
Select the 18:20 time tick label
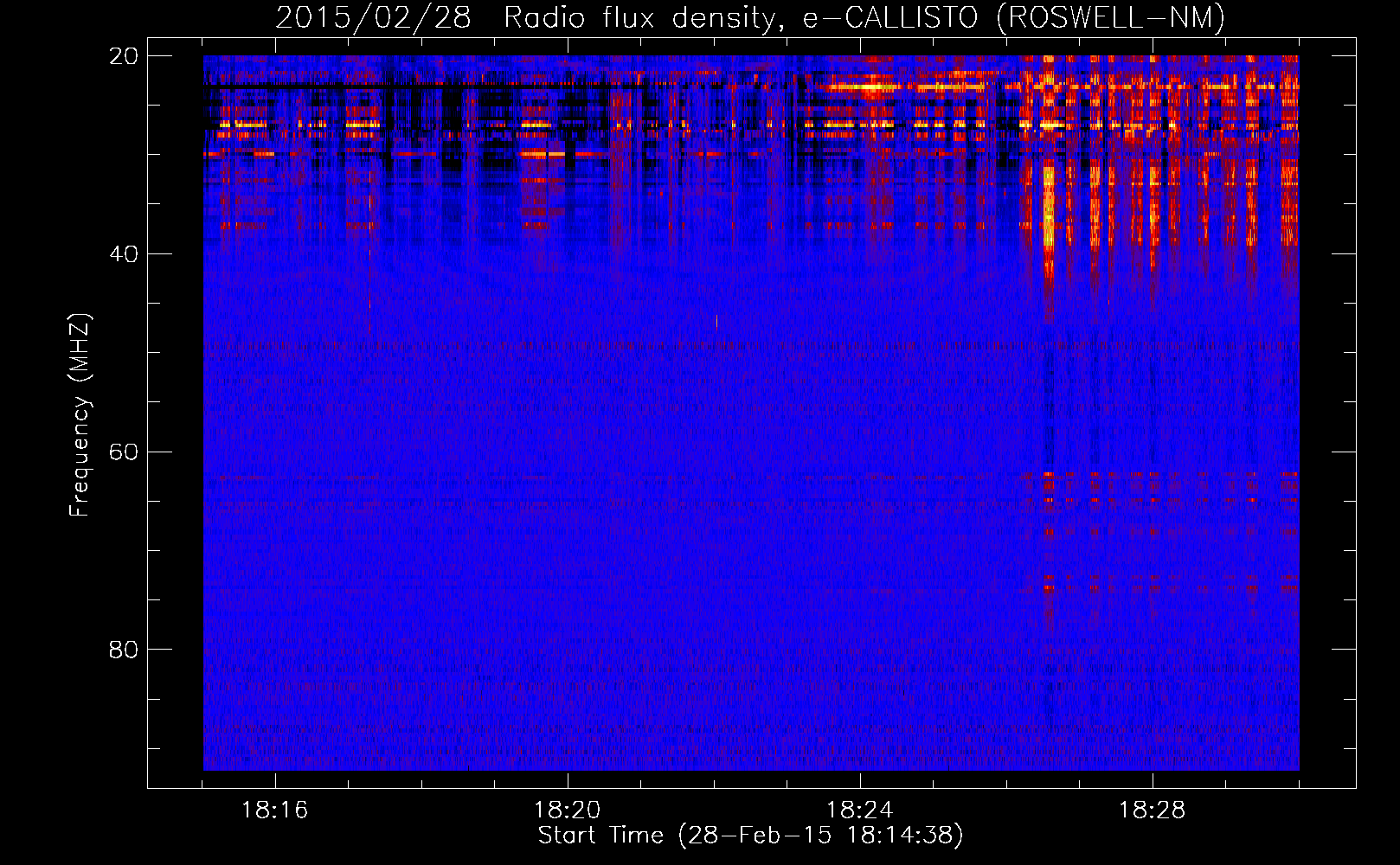pos(567,811)
